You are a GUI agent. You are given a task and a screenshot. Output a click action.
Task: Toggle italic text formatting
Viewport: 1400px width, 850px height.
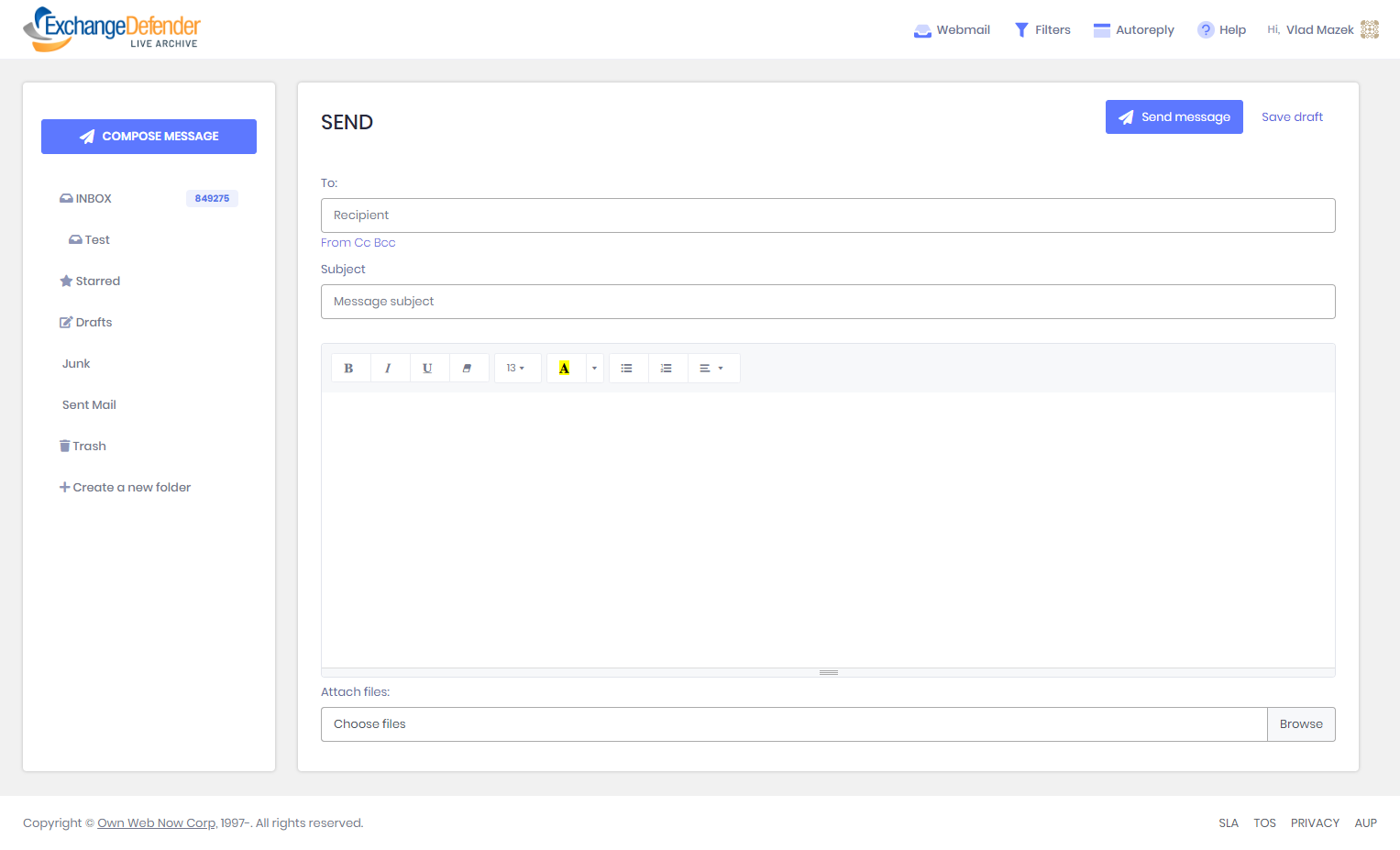[x=389, y=368]
